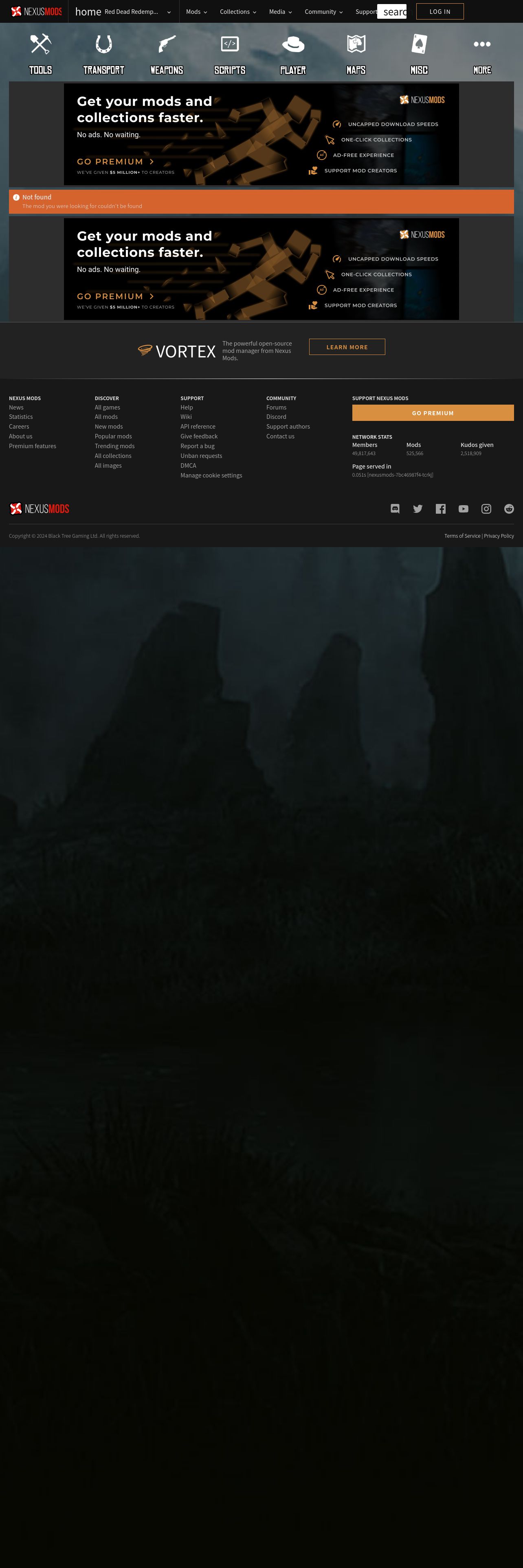Open the Tools category icon

(41, 54)
